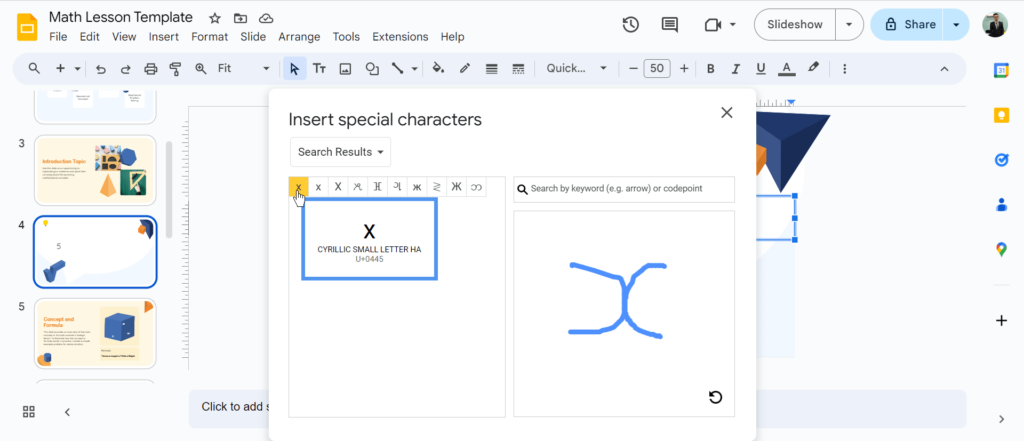
Task: Star the Math Lesson Template presentation
Action: click(x=215, y=18)
